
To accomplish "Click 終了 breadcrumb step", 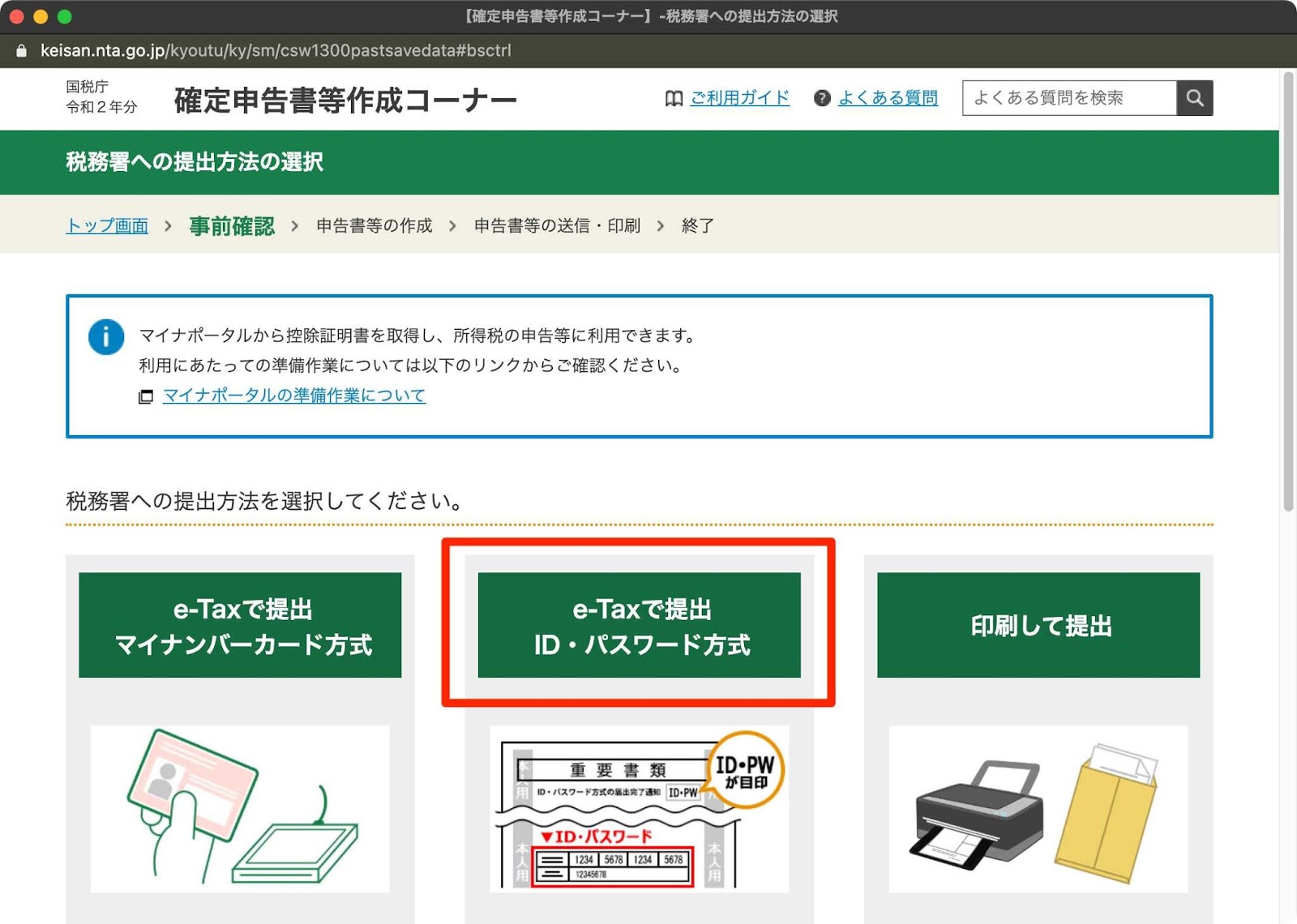I will point(698,225).
